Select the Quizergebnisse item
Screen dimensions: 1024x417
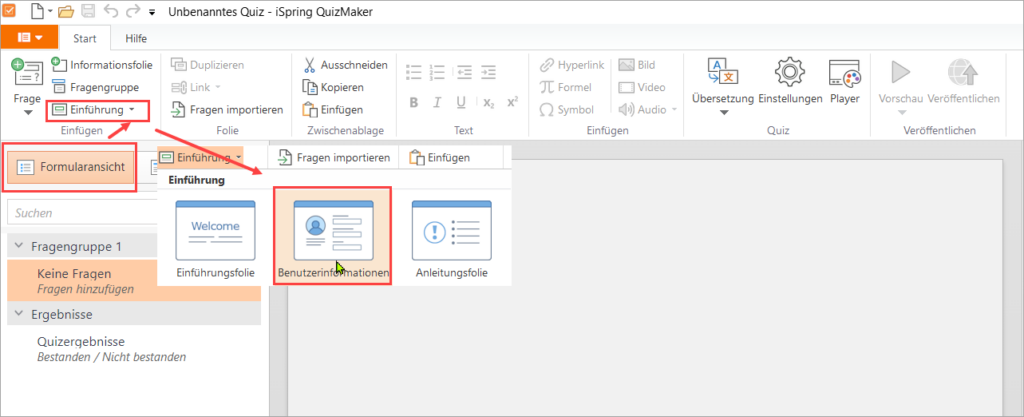click(x=81, y=341)
